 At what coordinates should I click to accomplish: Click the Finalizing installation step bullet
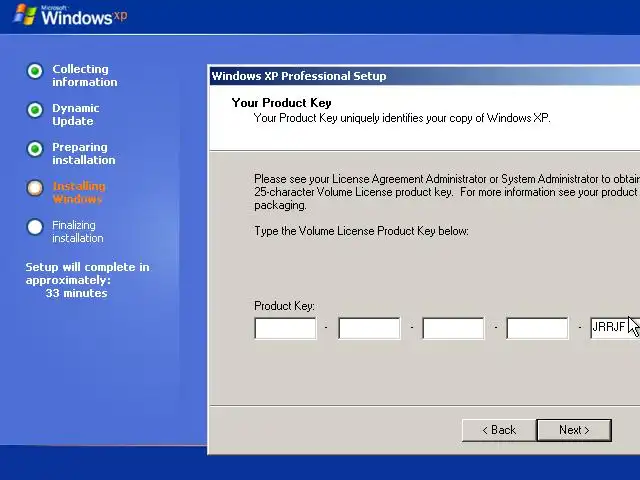(x=35, y=227)
